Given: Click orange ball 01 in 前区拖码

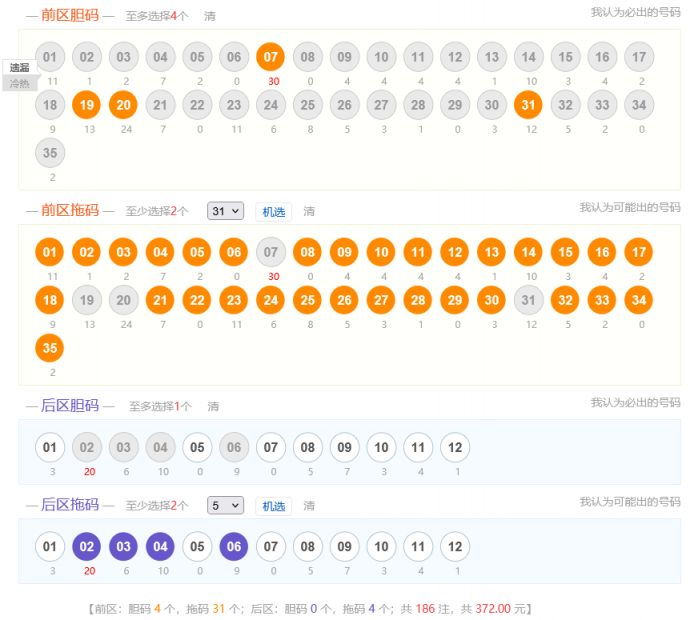Looking at the screenshot, I should [50, 252].
